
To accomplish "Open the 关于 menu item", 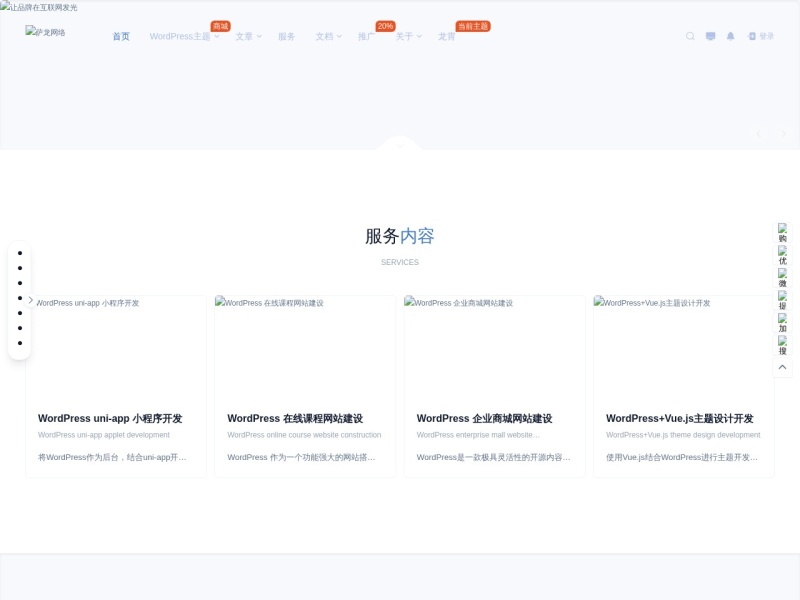I will pyautogui.click(x=404, y=36).
